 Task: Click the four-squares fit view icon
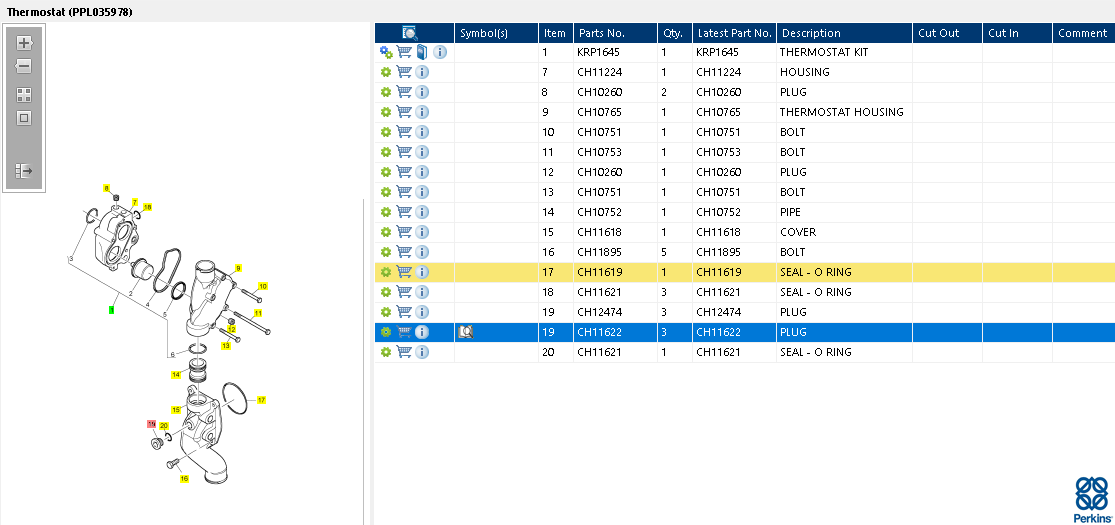click(24, 95)
